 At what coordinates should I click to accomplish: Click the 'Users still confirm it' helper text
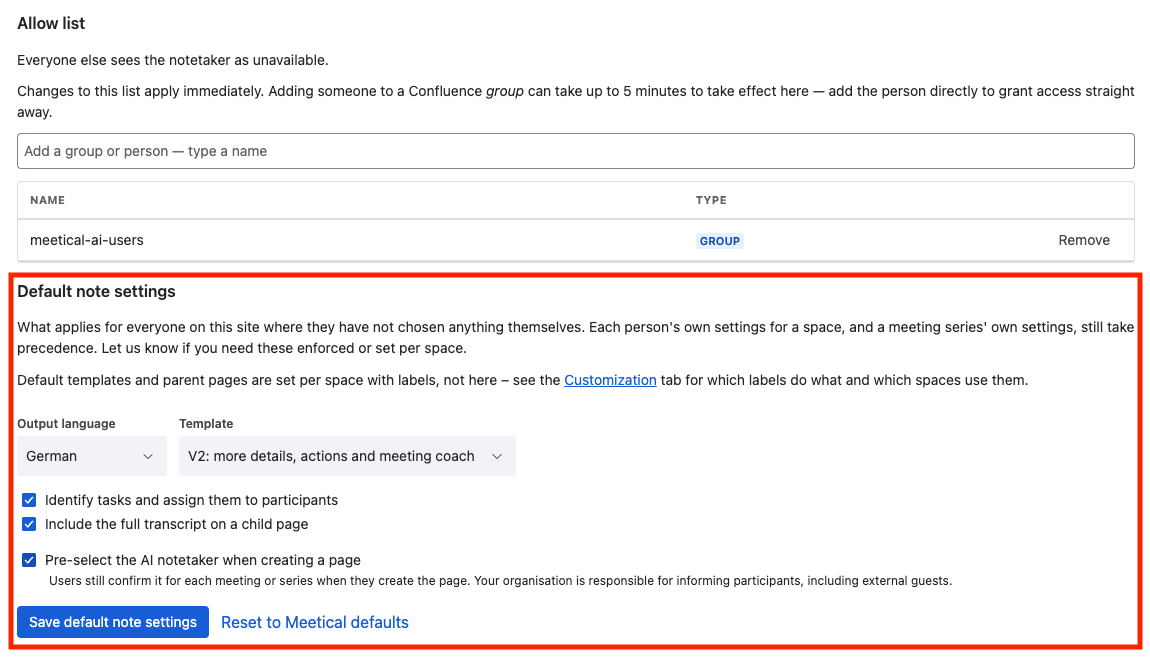500,581
